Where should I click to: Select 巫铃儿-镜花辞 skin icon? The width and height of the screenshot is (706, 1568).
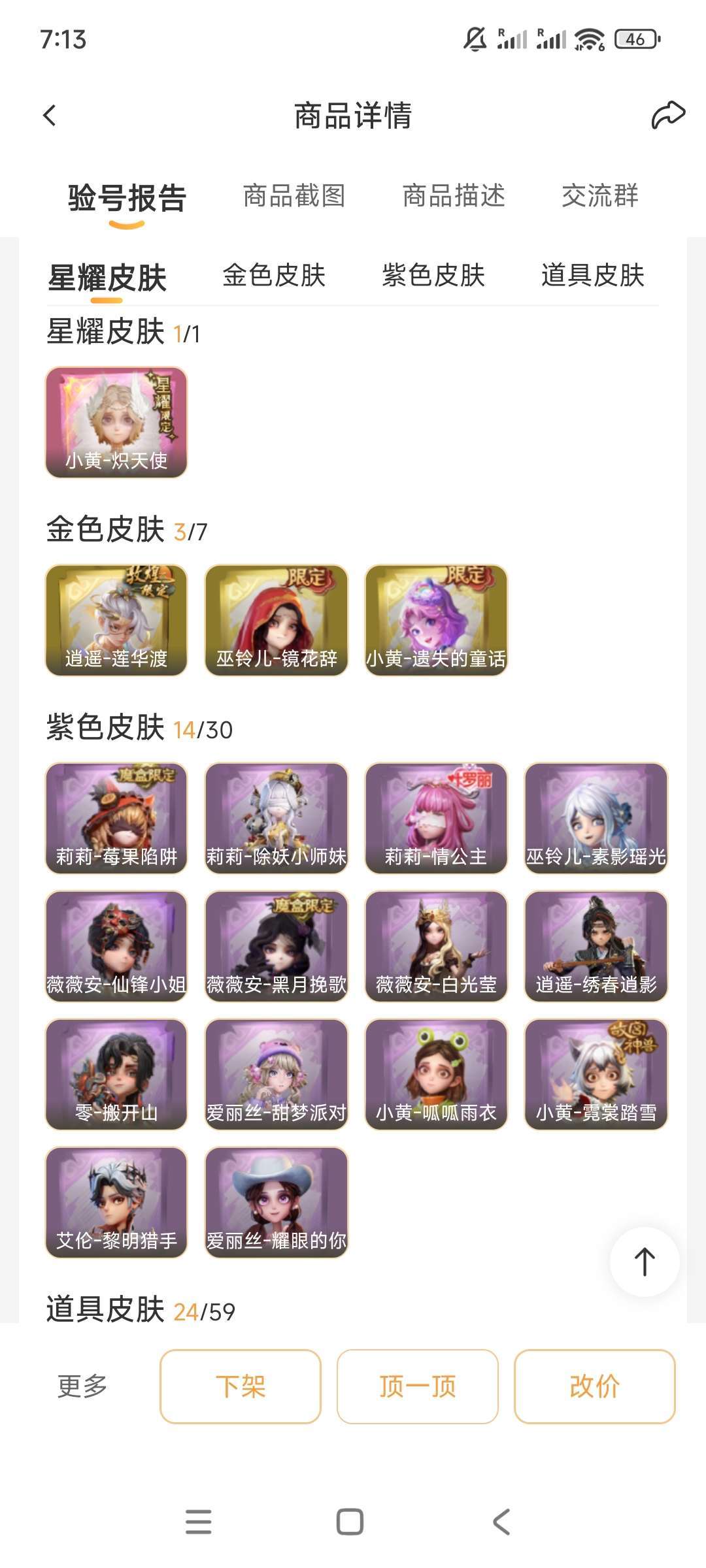[276, 620]
